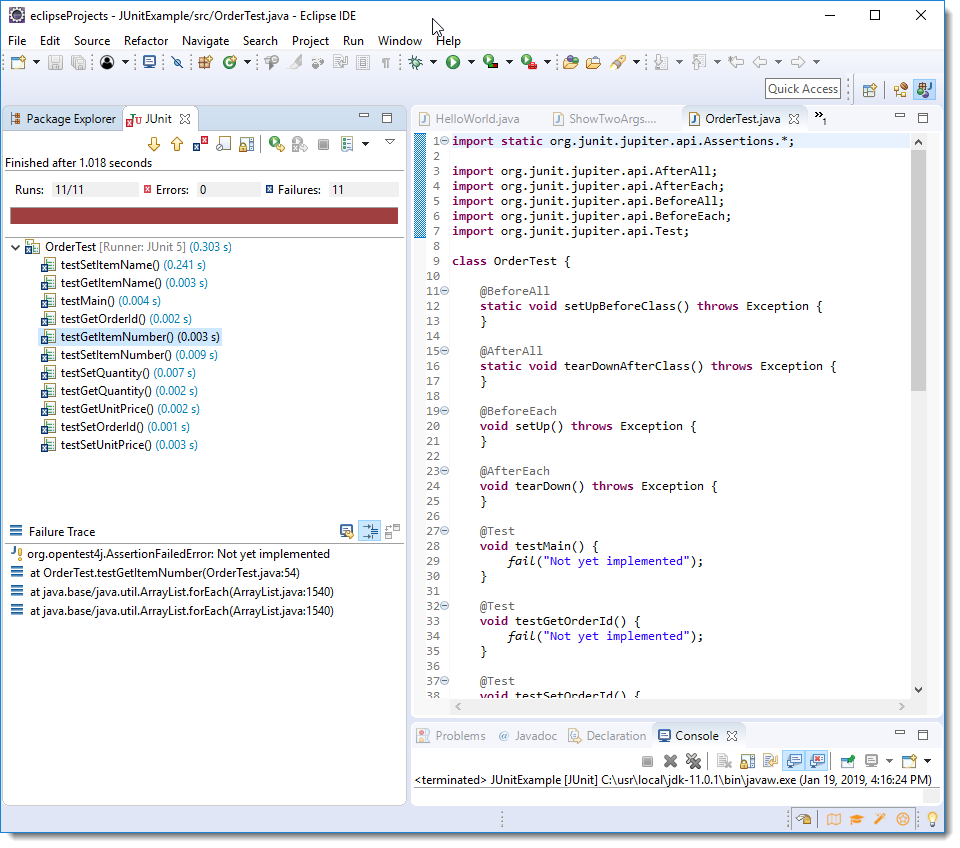Toggle Pin Console icon
The width and height of the screenshot is (960, 848).
(x=848, y=760)
